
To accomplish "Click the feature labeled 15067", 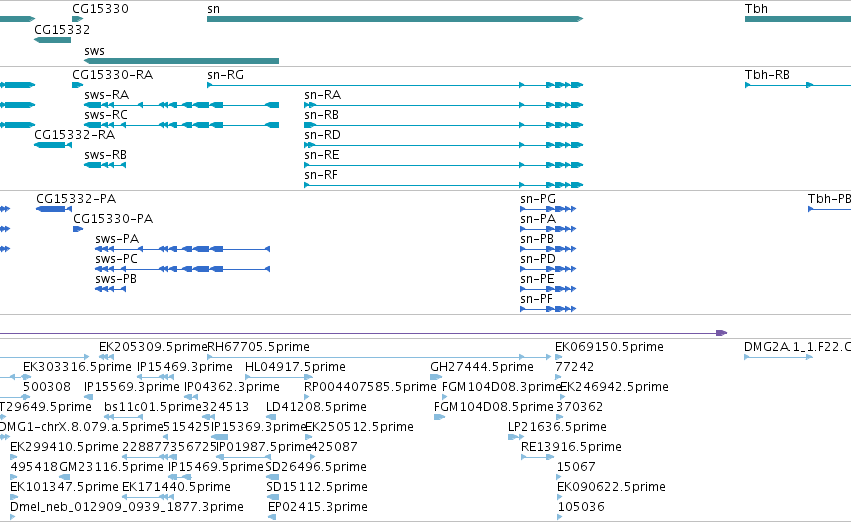I will pos(558,478).
